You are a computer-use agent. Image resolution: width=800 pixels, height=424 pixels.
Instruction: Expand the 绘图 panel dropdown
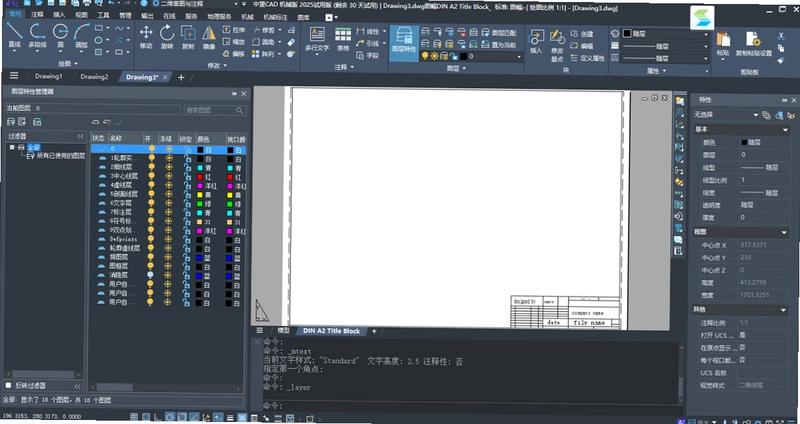click(68, 64)
